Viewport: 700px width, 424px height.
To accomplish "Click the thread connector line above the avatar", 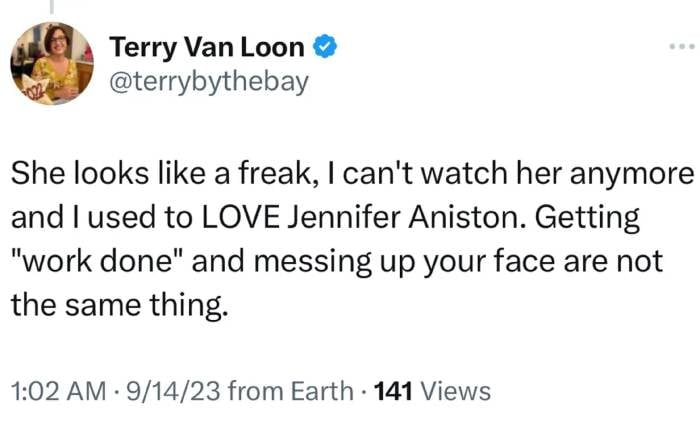I will point(52,6).
